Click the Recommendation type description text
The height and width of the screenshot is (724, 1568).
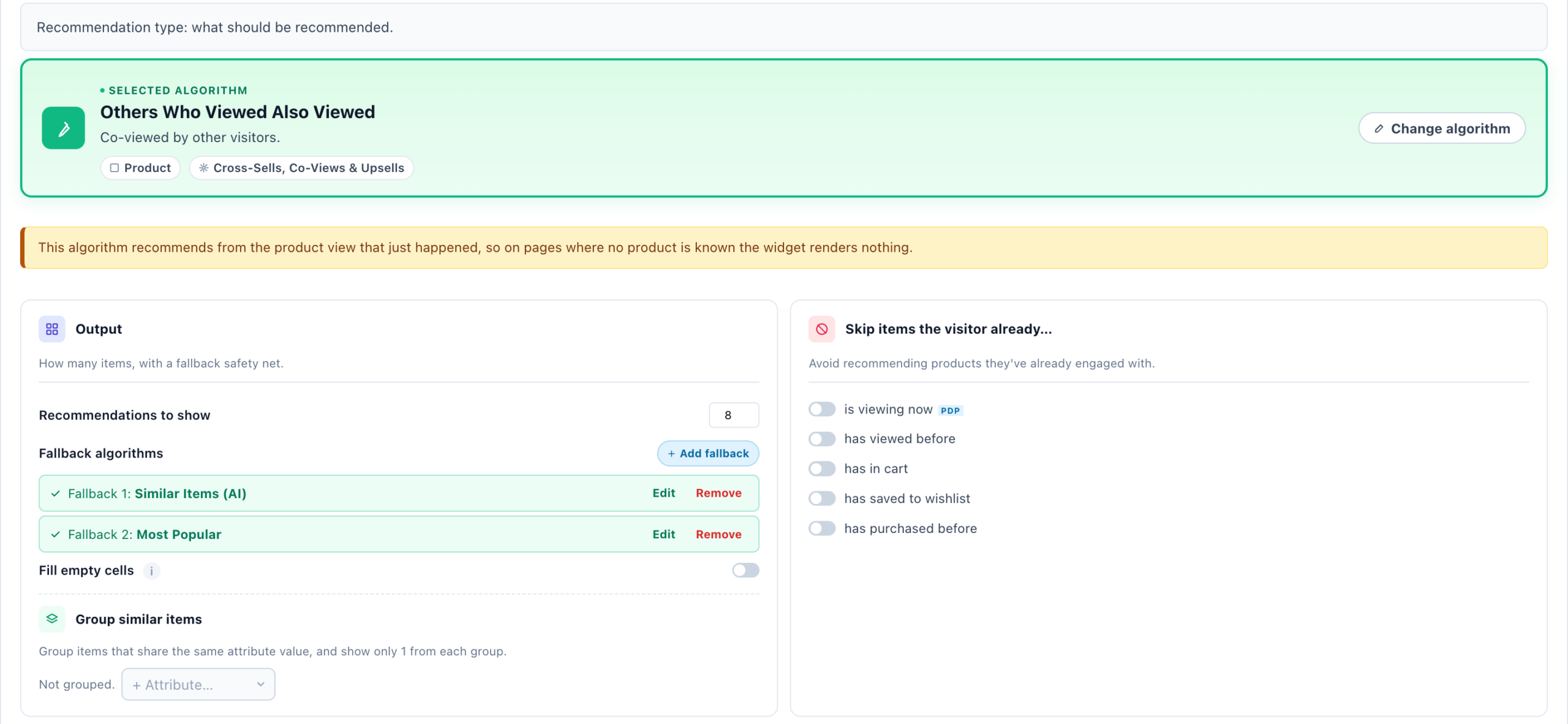(215, 28)
